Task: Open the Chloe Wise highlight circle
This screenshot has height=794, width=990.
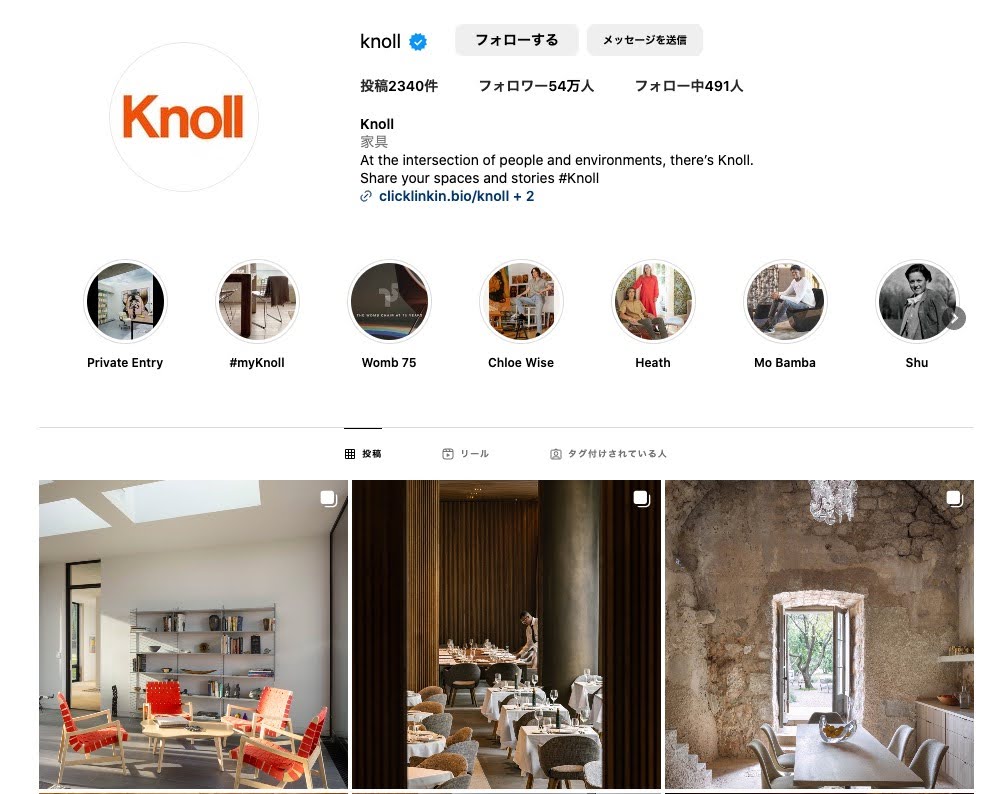Action: [x=521, y=302]
